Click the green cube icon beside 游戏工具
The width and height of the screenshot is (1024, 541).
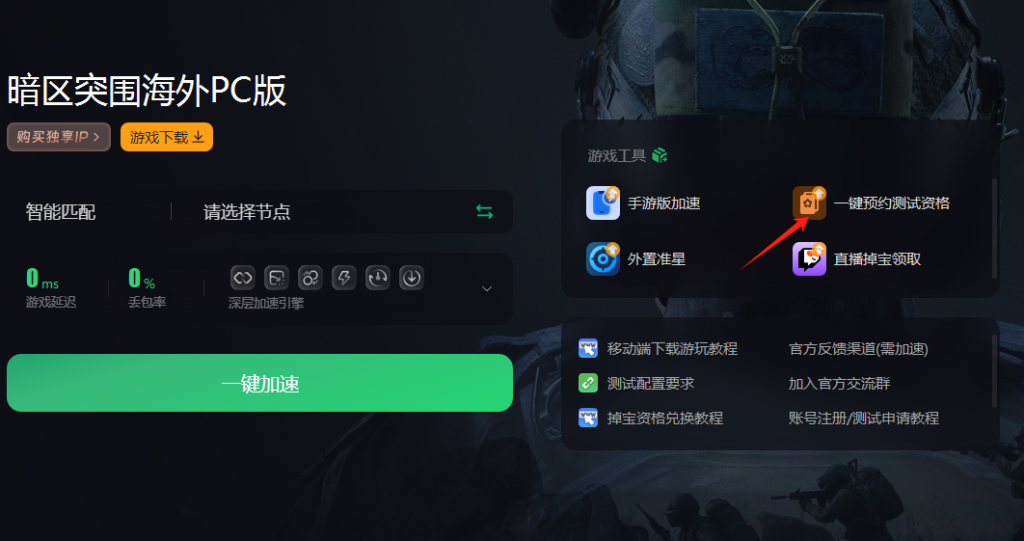[x=660, y=156]
